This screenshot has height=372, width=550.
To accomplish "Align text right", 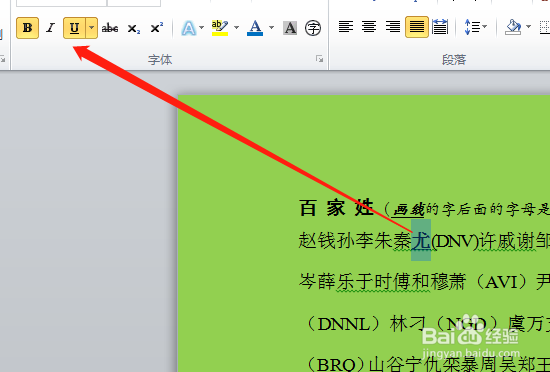I will pyautogui.click(x=393, y=27).
